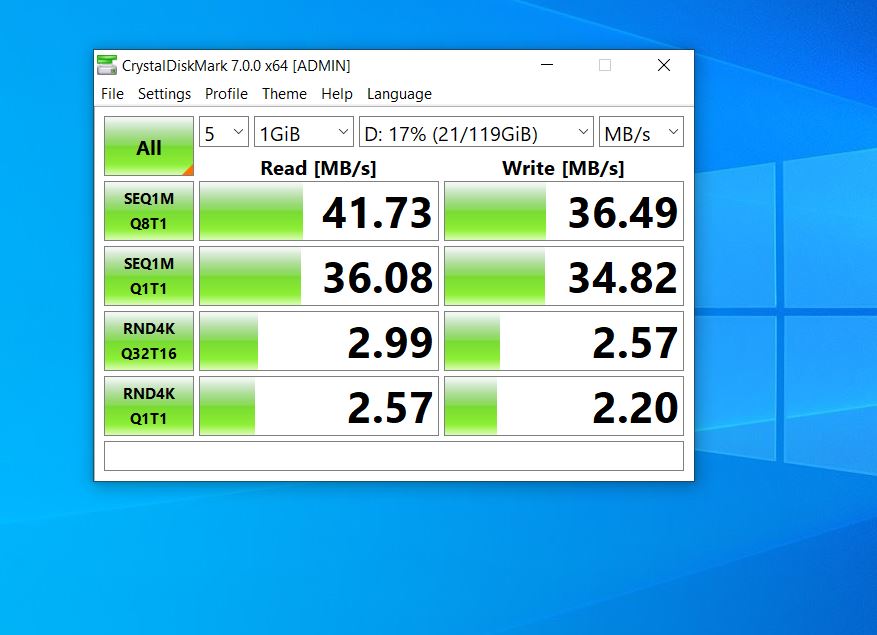Click the Read [MB/s] column header

(x=318, y=168)
